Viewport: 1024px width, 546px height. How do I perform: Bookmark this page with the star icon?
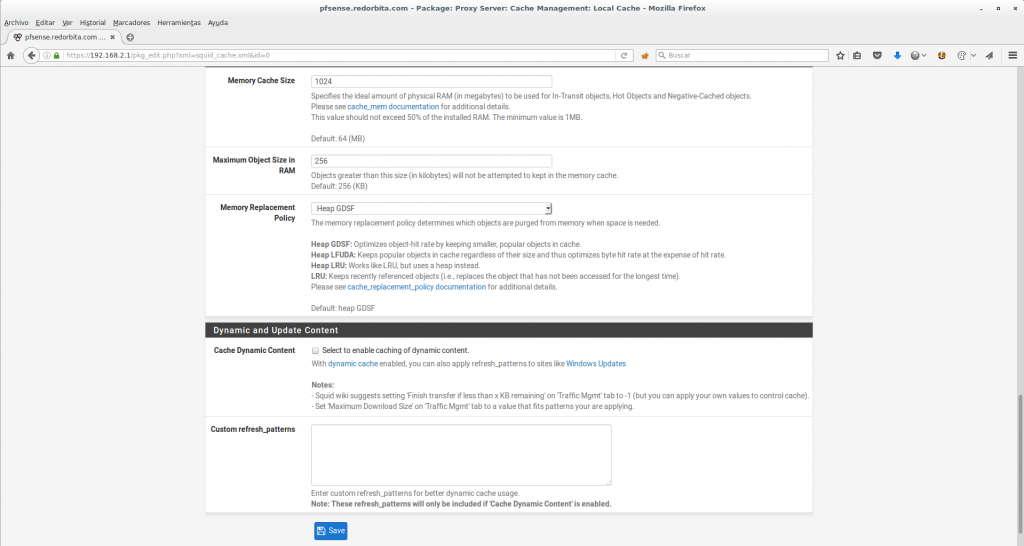840,55
